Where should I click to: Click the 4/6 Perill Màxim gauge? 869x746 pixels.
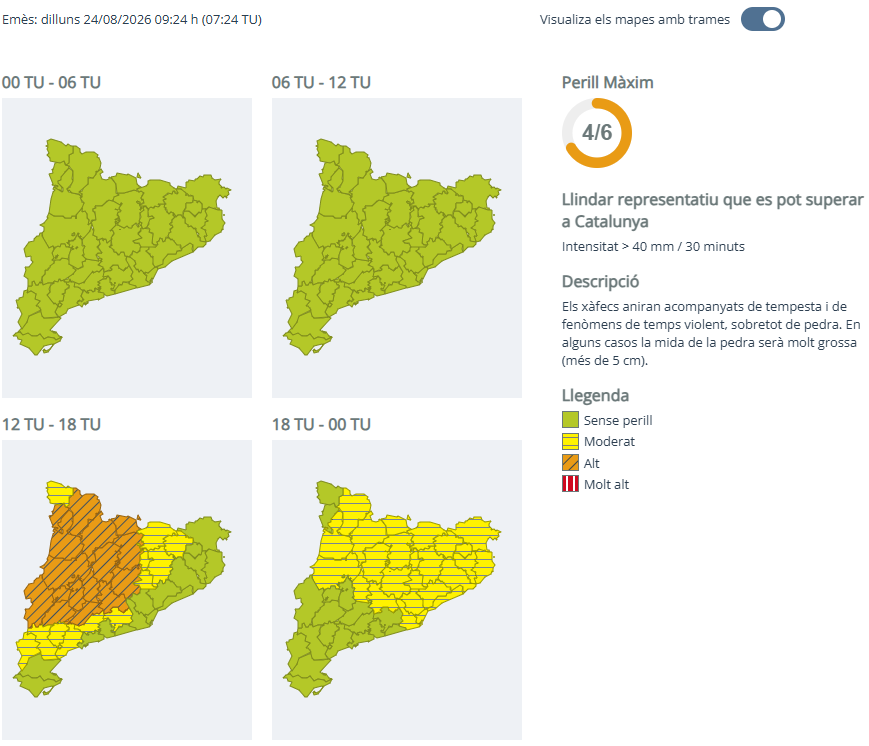(x=597, y=133)
